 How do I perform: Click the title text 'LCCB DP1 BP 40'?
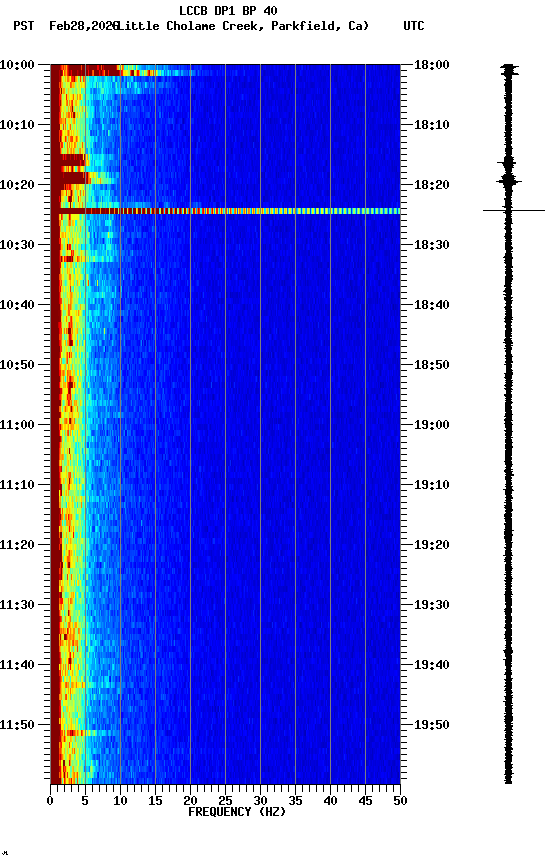228,10
